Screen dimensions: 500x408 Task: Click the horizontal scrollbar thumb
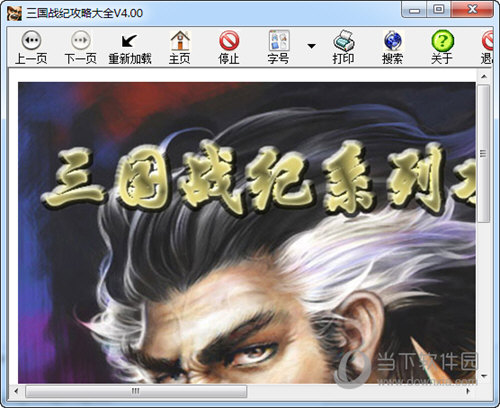click(136, 391)
